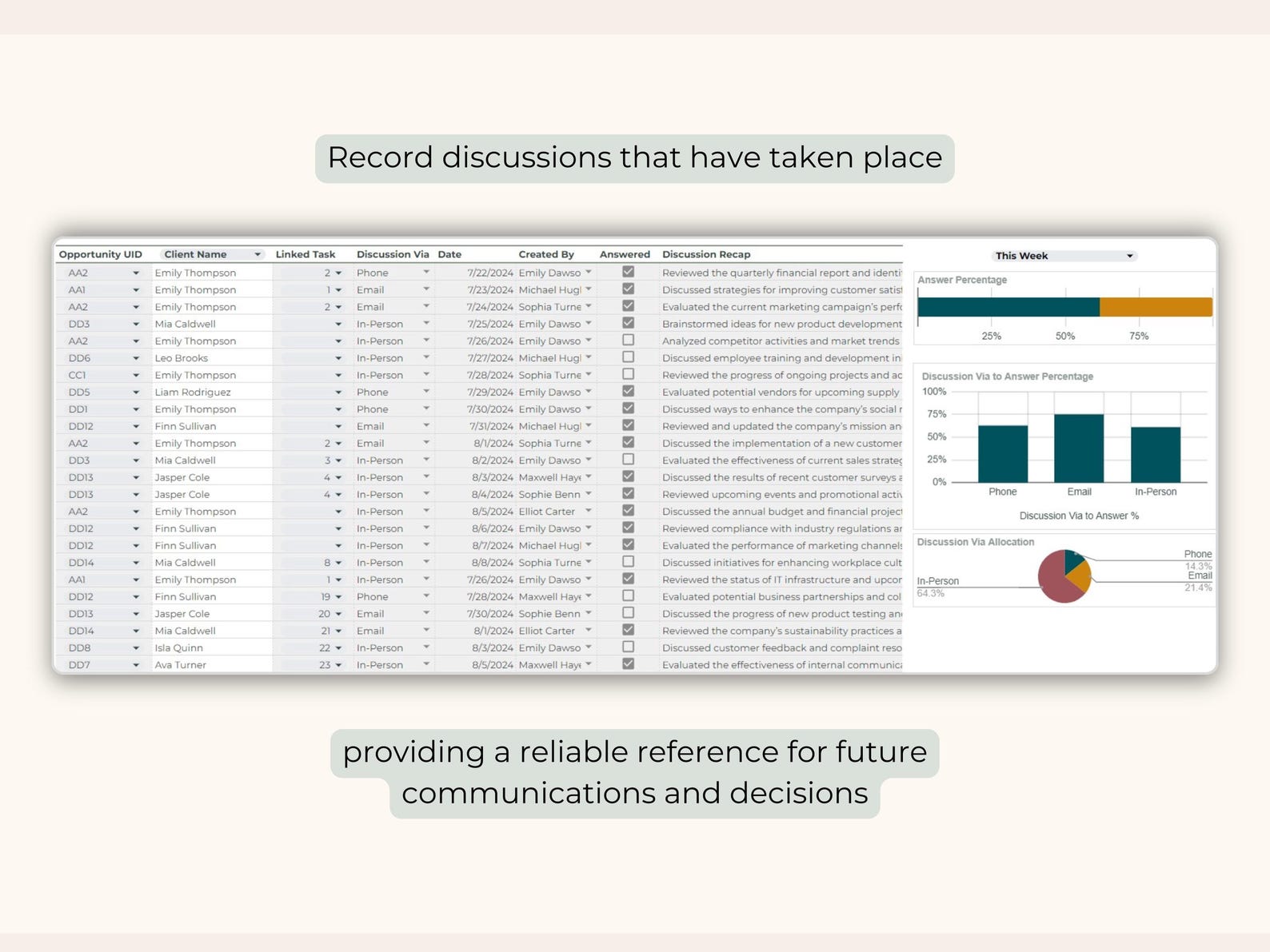Viewport: 1270px width, 952px height.
Task: Expand Linked Task dropdown showing 23
Action: point(338,665)
